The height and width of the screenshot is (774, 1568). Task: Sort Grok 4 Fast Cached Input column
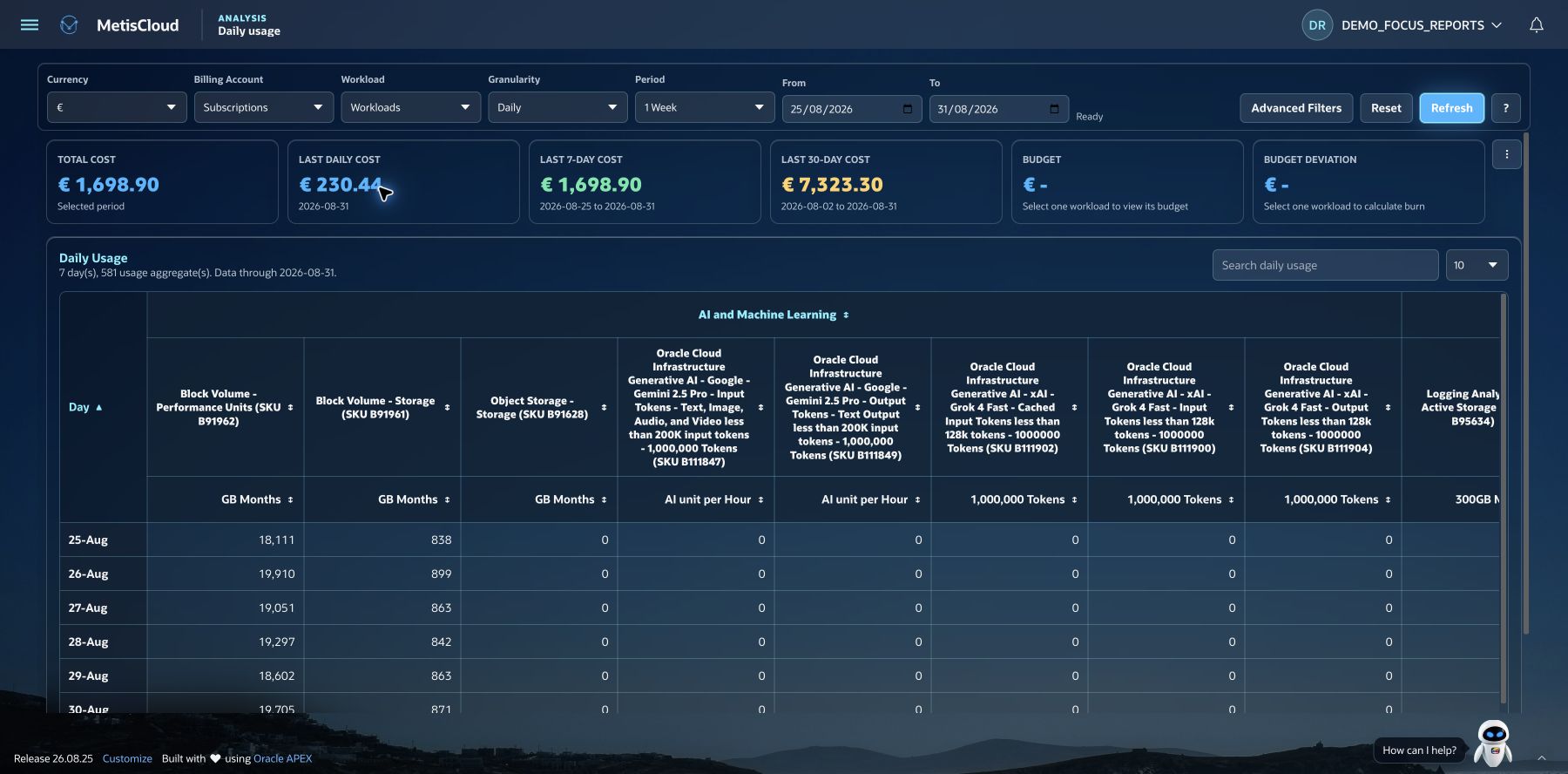pos(1074,407)
